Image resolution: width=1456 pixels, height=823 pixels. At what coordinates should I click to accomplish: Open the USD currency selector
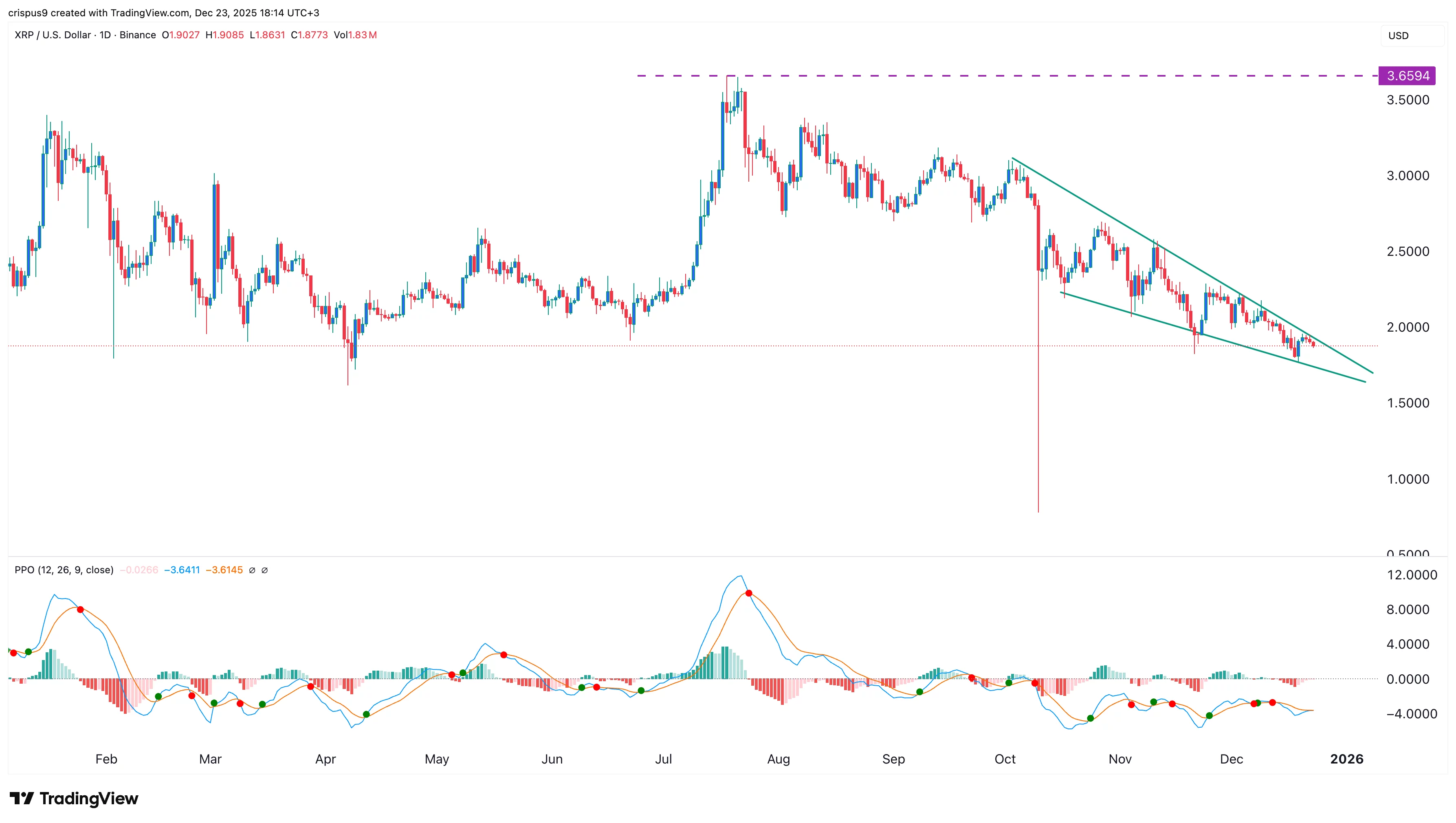point(1411,35)
